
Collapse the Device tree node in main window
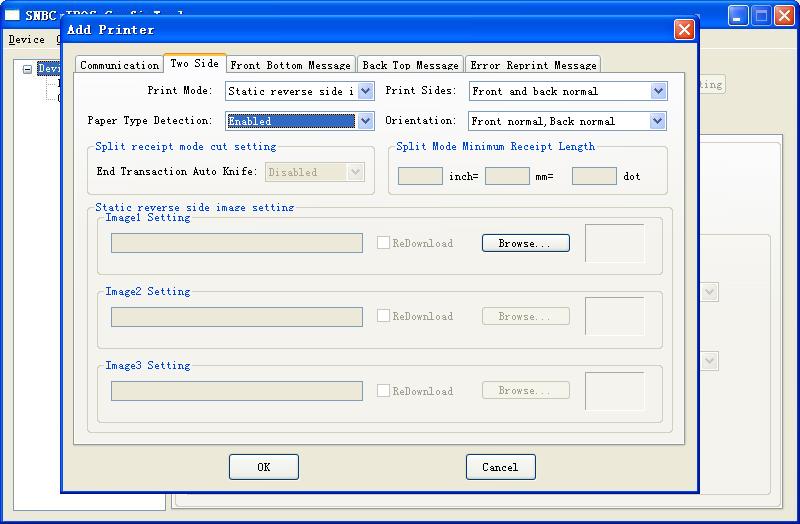coord(28,69)
